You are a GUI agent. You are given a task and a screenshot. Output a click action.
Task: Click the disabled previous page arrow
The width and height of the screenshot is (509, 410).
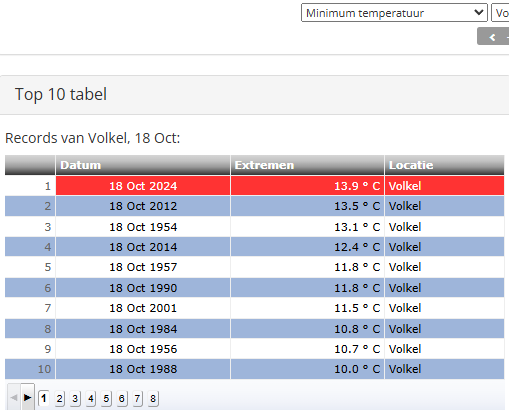pos(14,397)
